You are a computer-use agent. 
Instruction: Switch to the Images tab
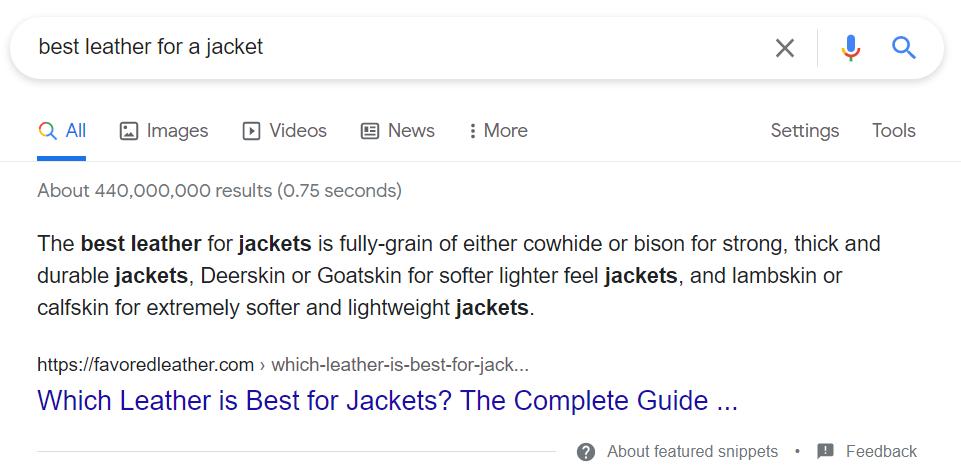pyautogui.click(x=164, y=131)
